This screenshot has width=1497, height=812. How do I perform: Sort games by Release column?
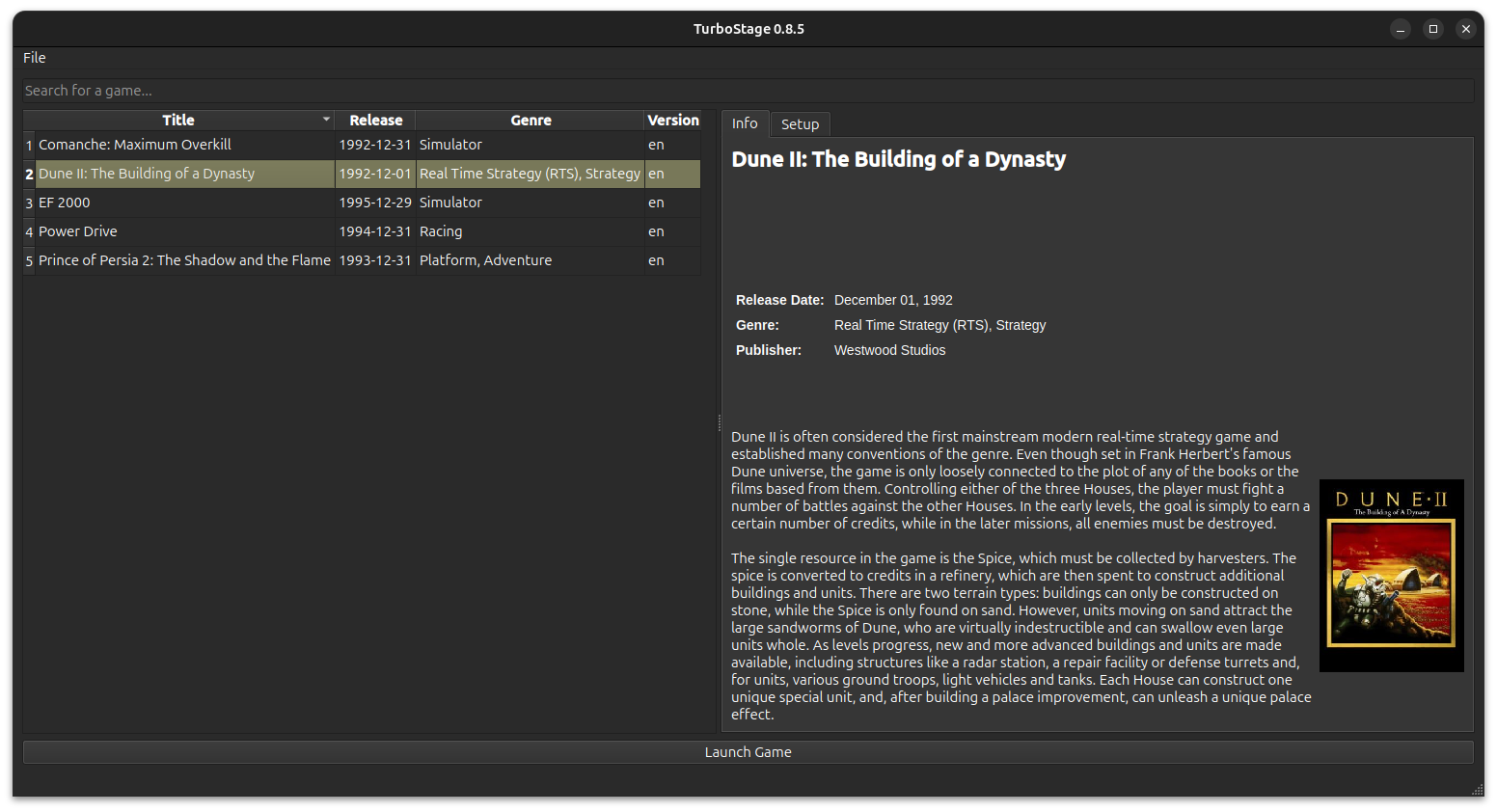pos(375,121)
